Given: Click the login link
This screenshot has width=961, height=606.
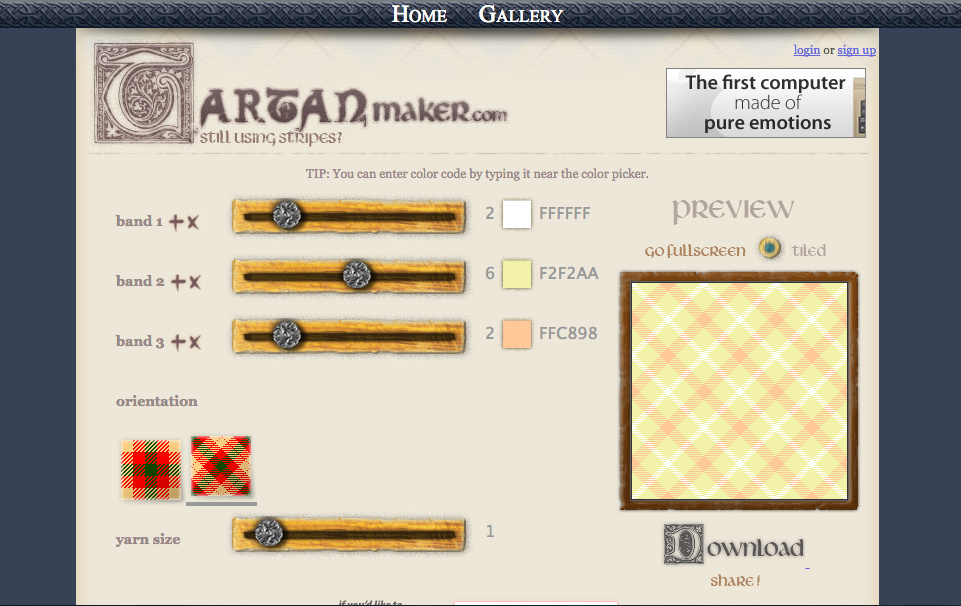Looking at the screenshot, I should tap(807, 50).
